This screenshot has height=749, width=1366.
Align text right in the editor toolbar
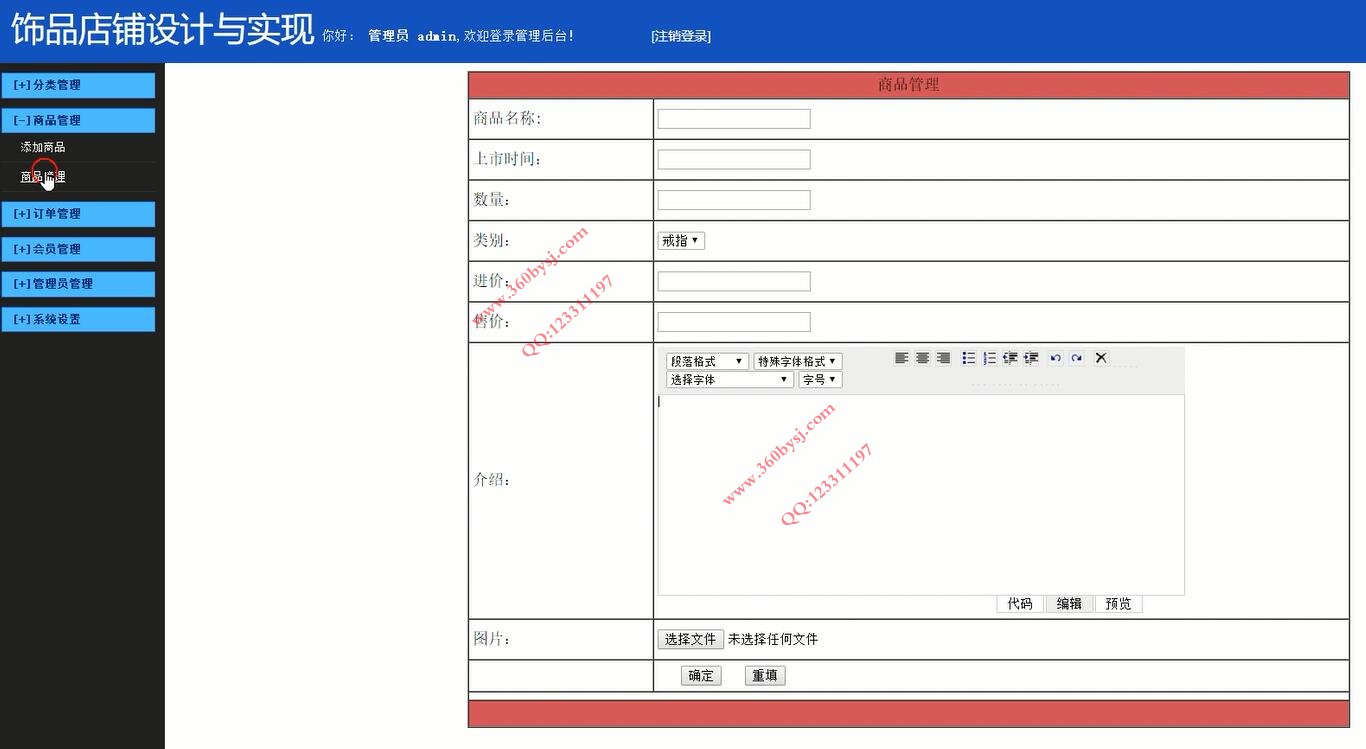tap(943, 358)
